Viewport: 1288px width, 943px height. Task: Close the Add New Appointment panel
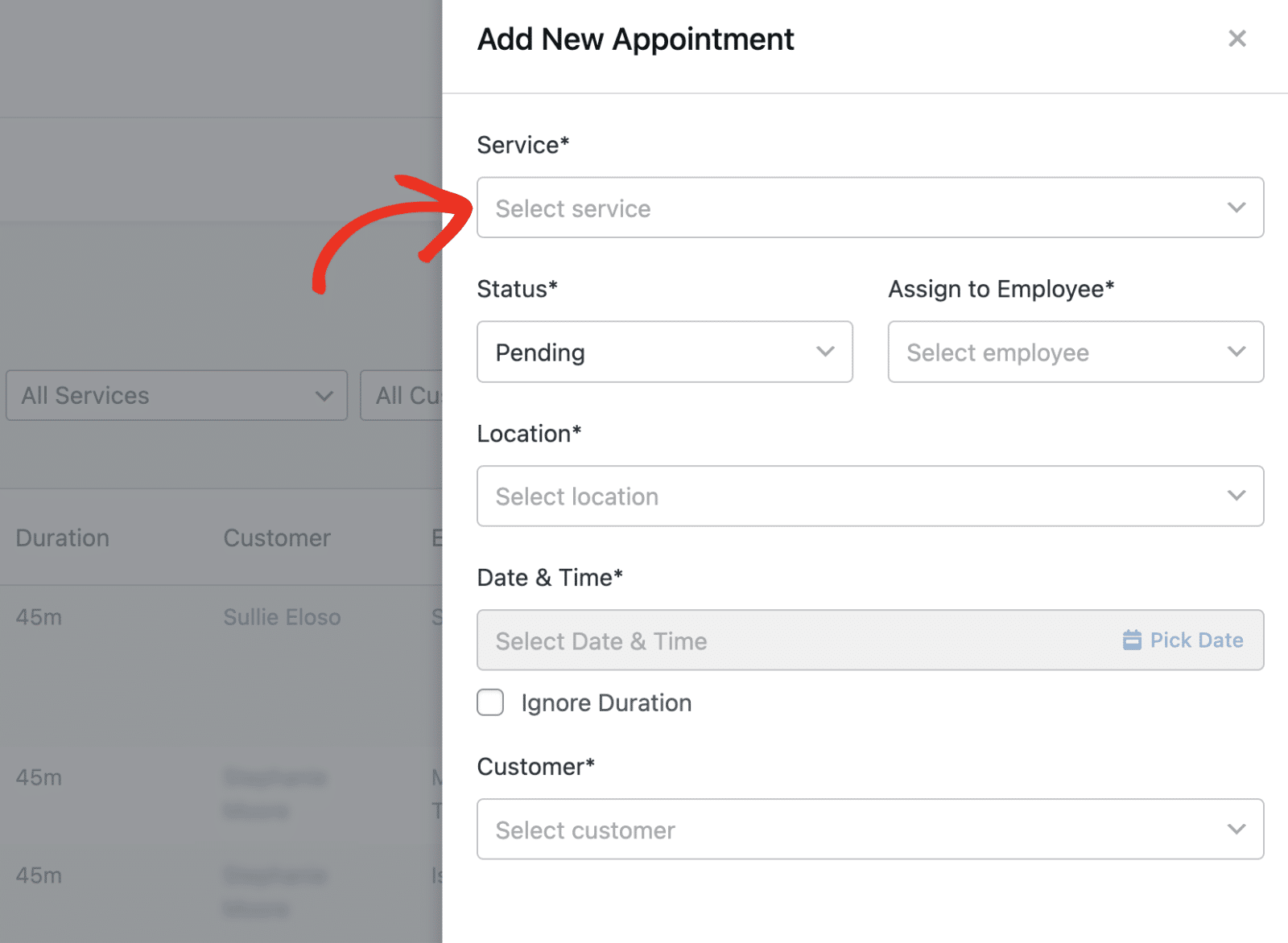pos(1236,39)
